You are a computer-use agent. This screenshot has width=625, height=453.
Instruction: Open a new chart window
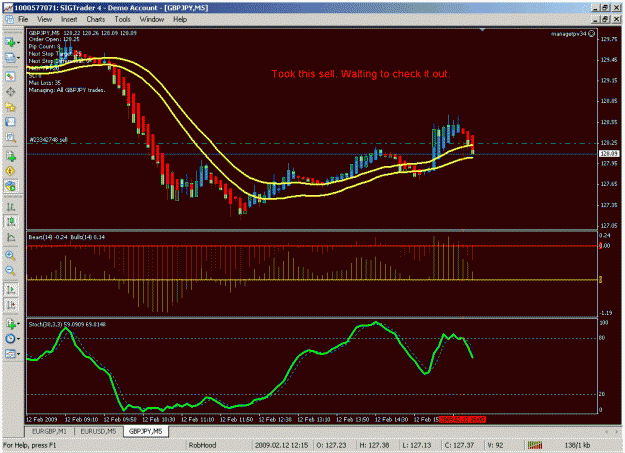click(x=10, y=42)
